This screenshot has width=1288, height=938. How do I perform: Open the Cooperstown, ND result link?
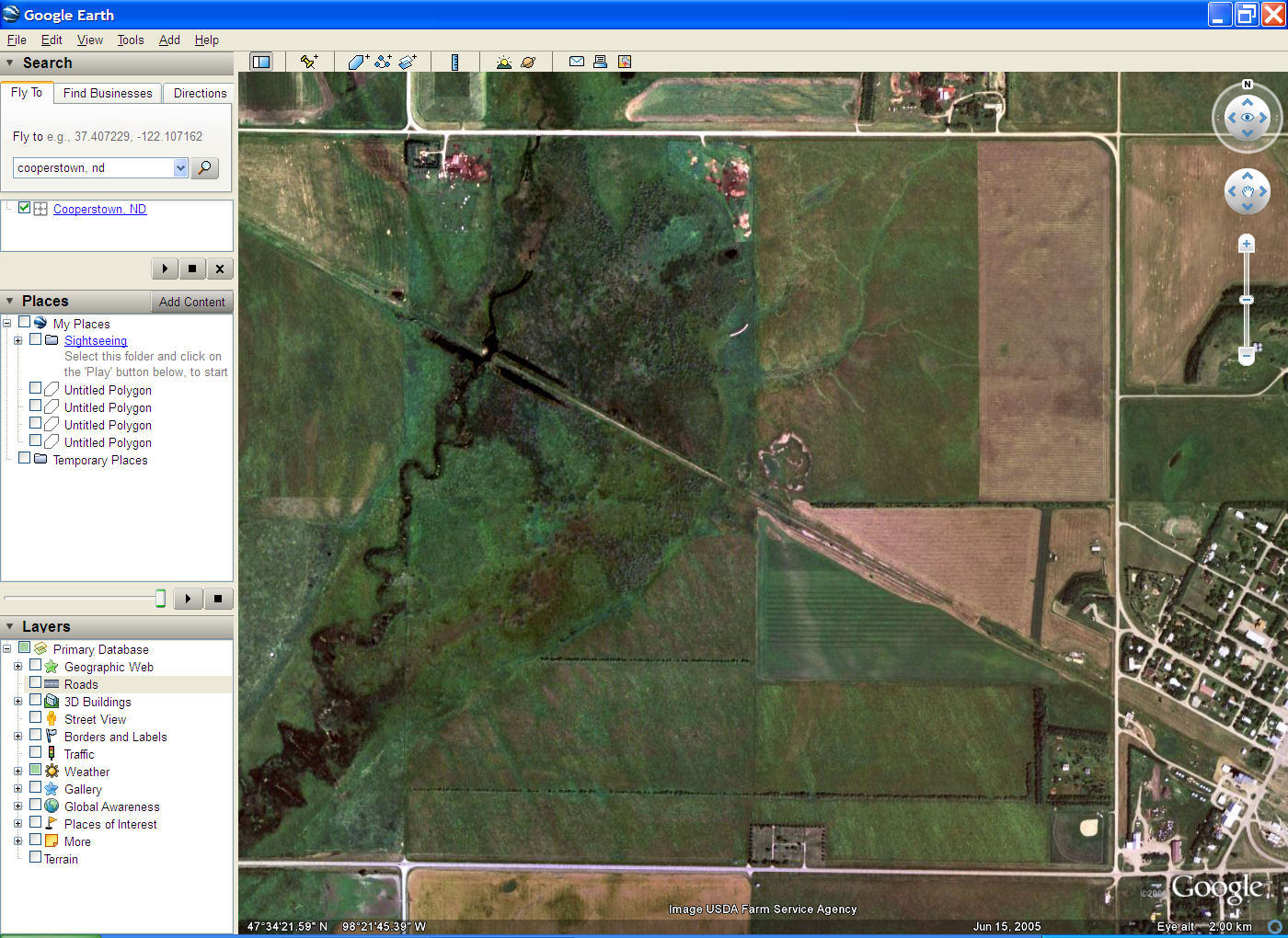[x=99, y=209]
